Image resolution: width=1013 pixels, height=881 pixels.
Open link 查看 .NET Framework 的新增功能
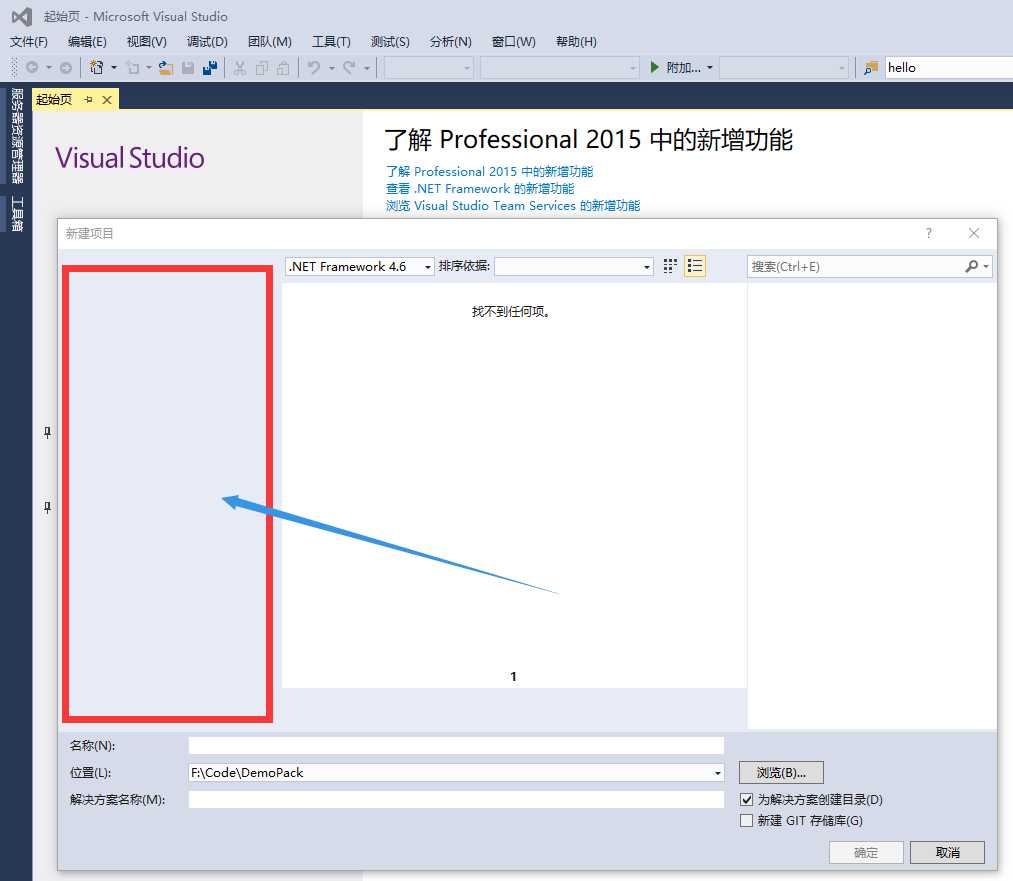[x=479, y=188]
